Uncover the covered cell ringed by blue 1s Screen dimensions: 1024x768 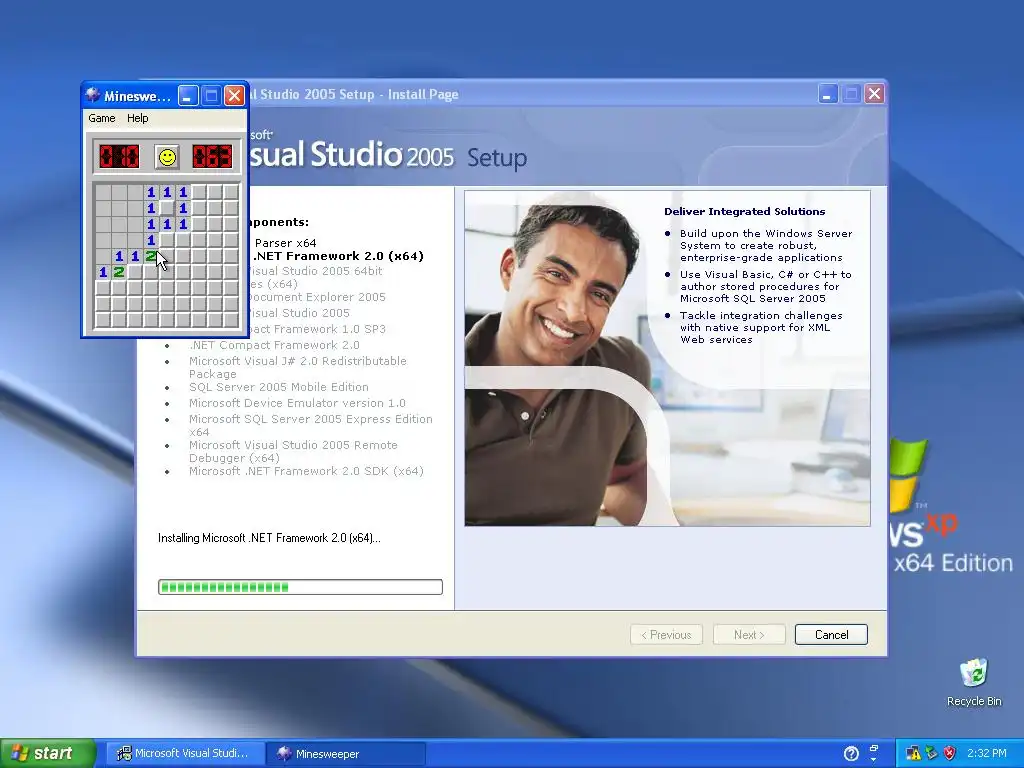click(x=167, y=208)
